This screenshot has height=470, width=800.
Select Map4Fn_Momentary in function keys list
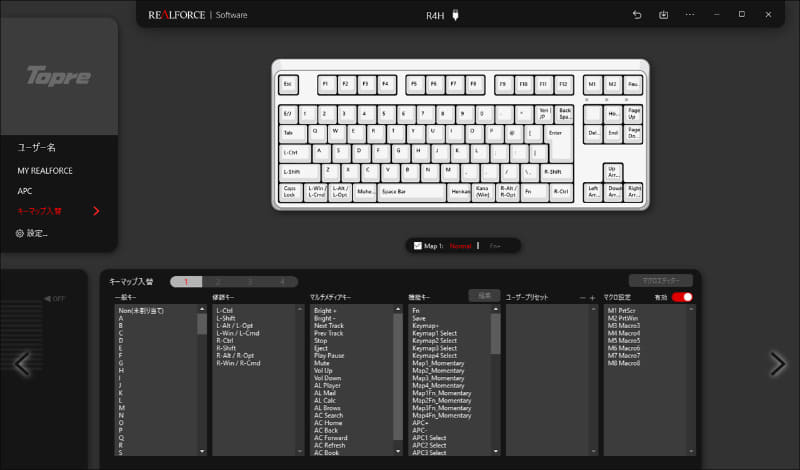coord(441,415)
